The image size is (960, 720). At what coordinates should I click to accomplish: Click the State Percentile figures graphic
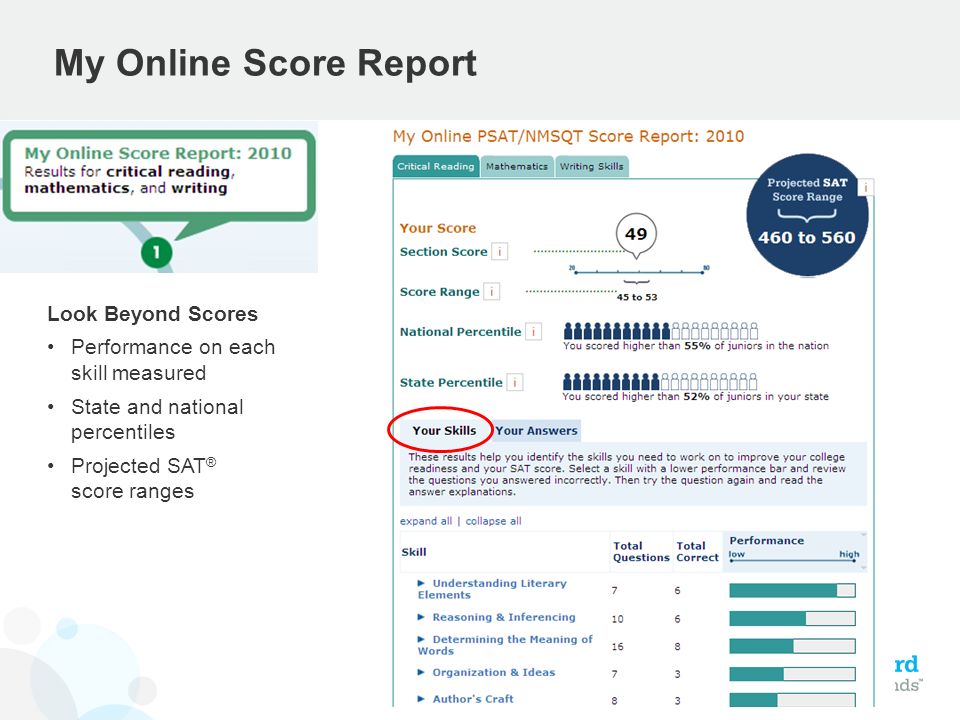tap(660, 381)
